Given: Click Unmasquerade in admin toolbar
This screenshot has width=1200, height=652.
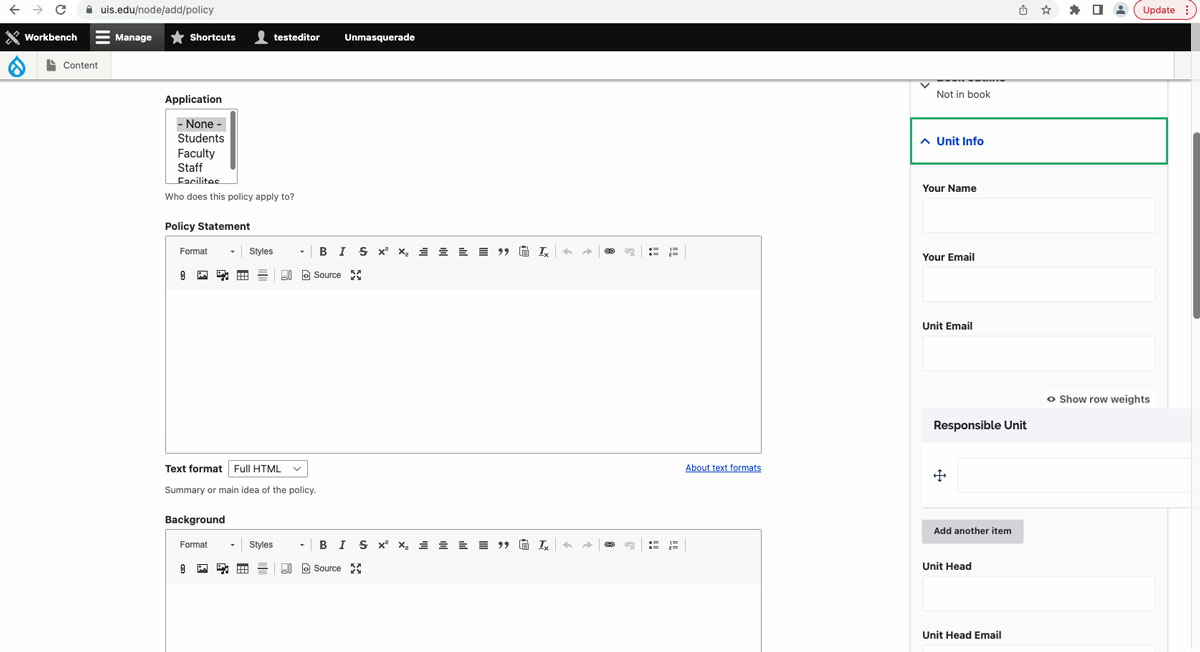Looking at the screenshot, I should [x=379, y=37].
